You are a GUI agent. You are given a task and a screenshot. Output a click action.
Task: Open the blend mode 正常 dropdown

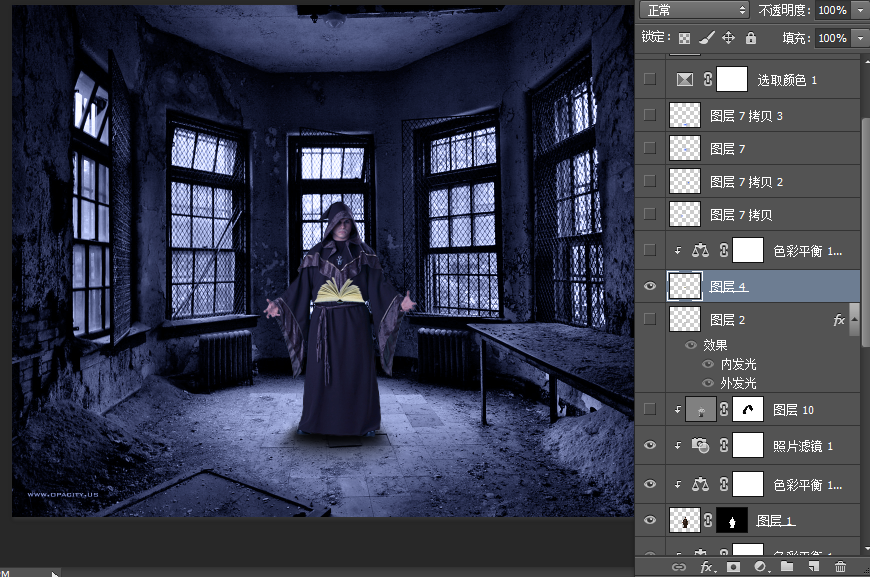(x=696, y=10)
